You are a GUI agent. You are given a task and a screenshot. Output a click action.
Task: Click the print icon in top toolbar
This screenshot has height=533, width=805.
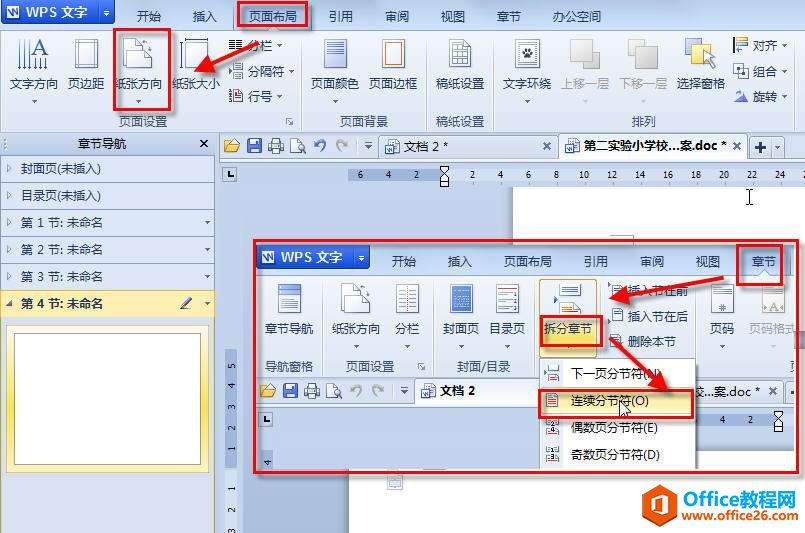(276, 146)
